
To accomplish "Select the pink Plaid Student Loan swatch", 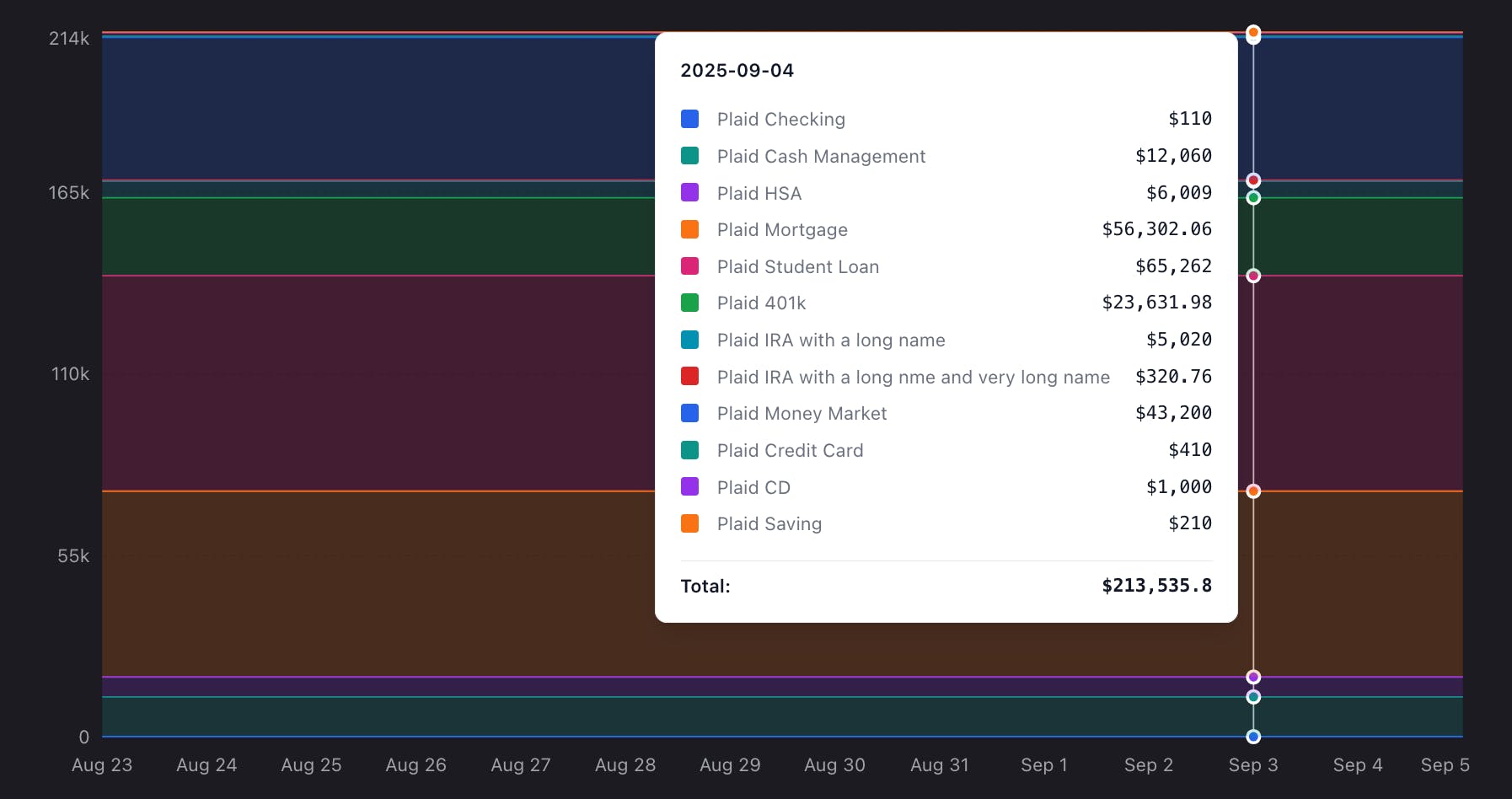I will pyautogui.click(x=689, y=266).
